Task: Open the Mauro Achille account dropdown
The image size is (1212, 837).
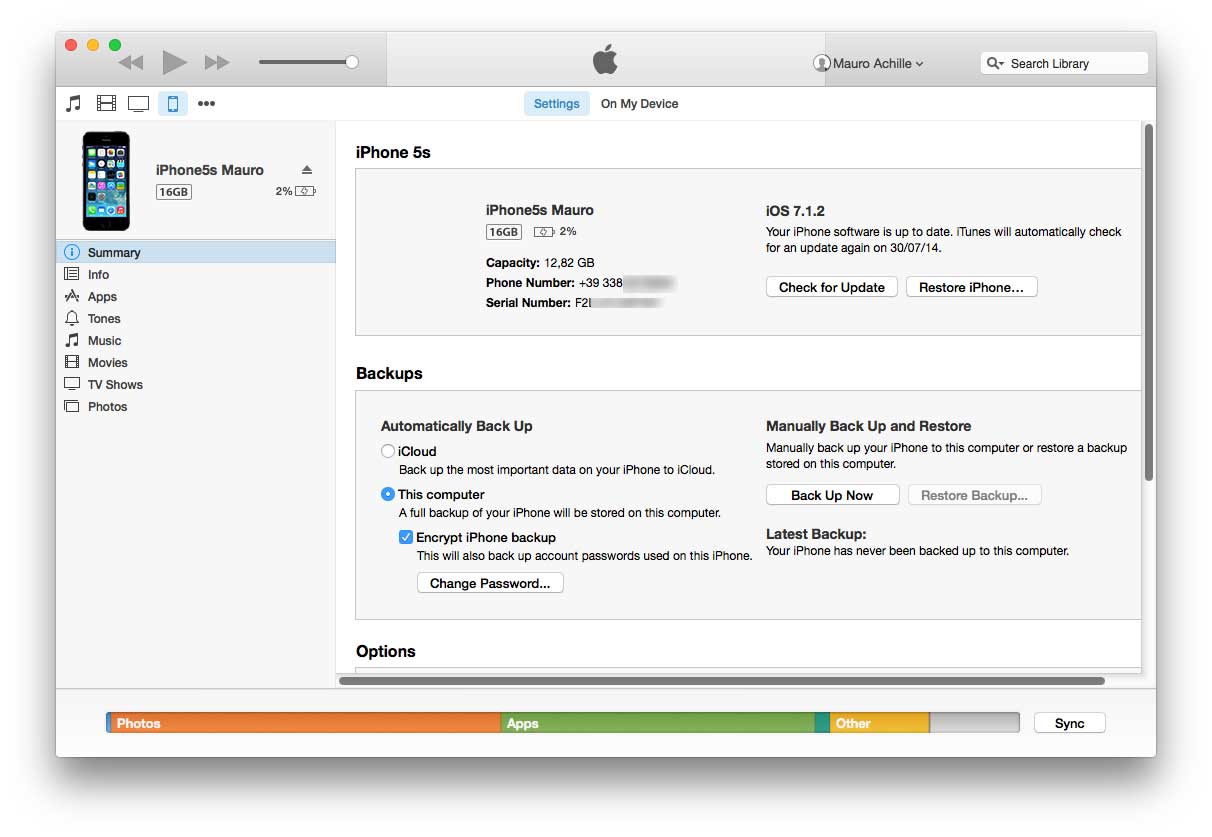Action: 870,63
